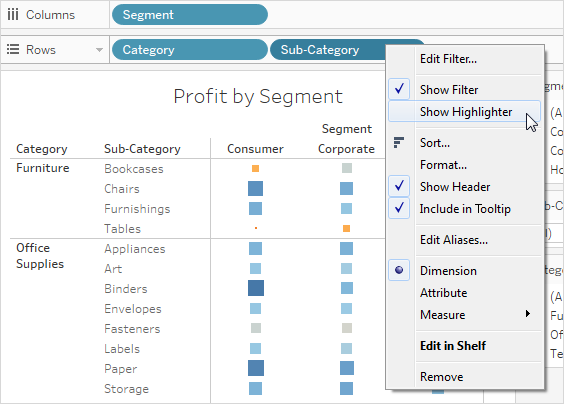Click the Segment pill on Columns
Viewport: 564px width, 404px height.
[x=190, y=15]
